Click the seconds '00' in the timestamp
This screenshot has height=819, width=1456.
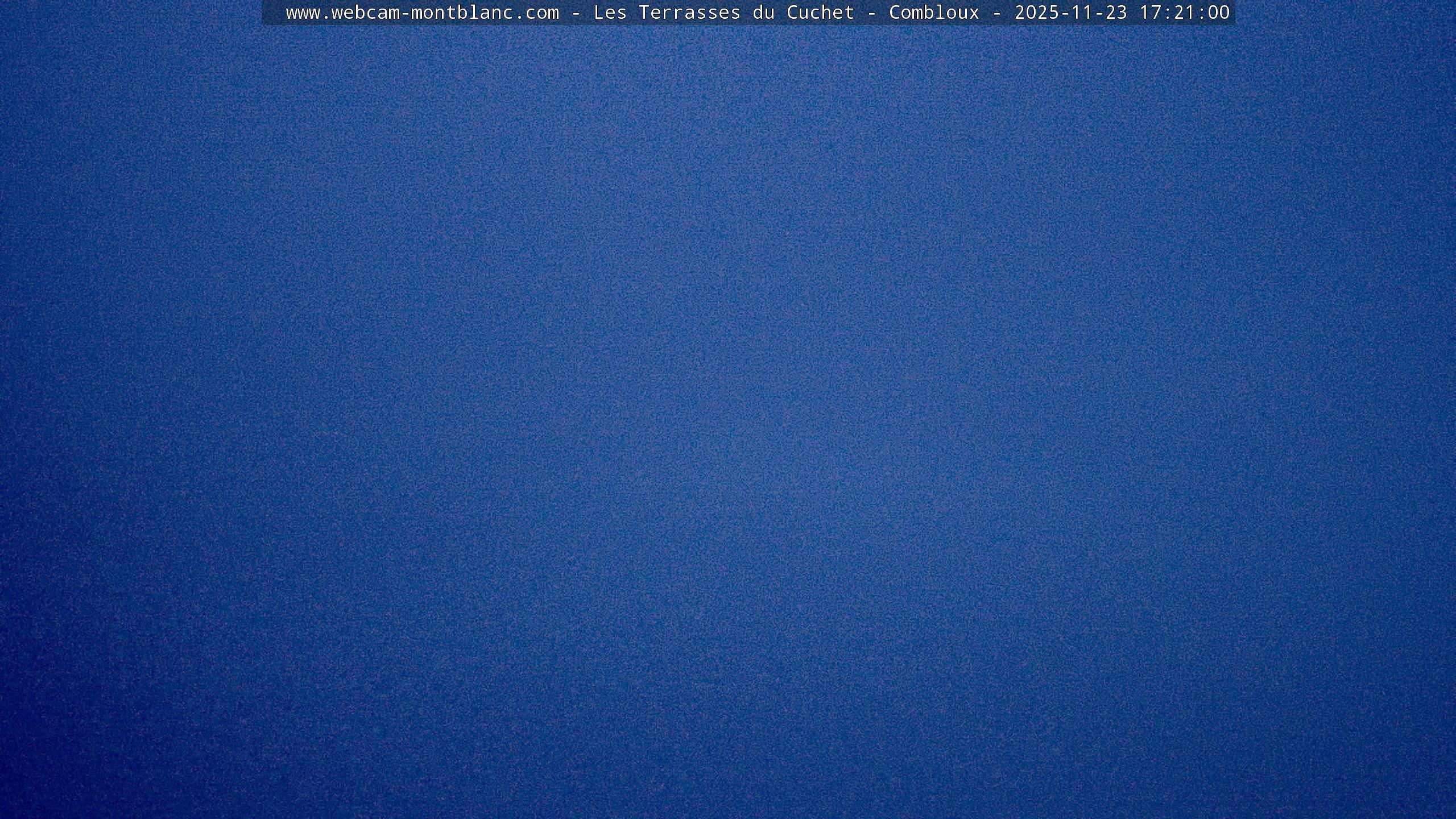(1218, 13)
